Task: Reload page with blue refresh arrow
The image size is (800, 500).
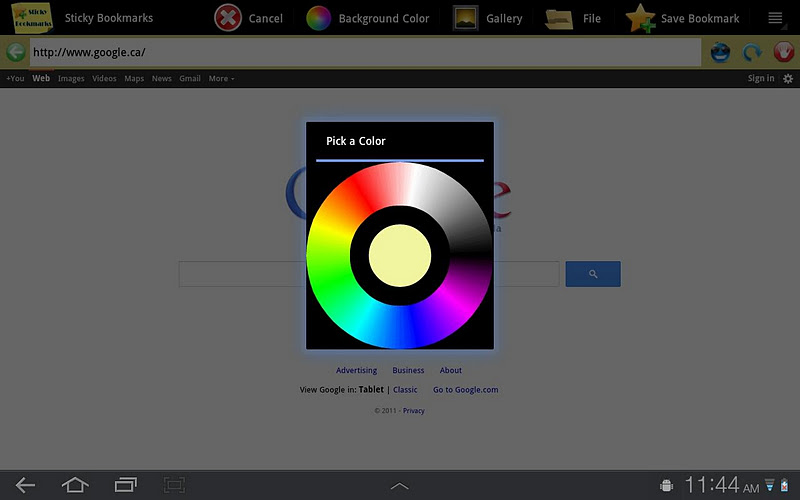Action: tap(752, 52)
